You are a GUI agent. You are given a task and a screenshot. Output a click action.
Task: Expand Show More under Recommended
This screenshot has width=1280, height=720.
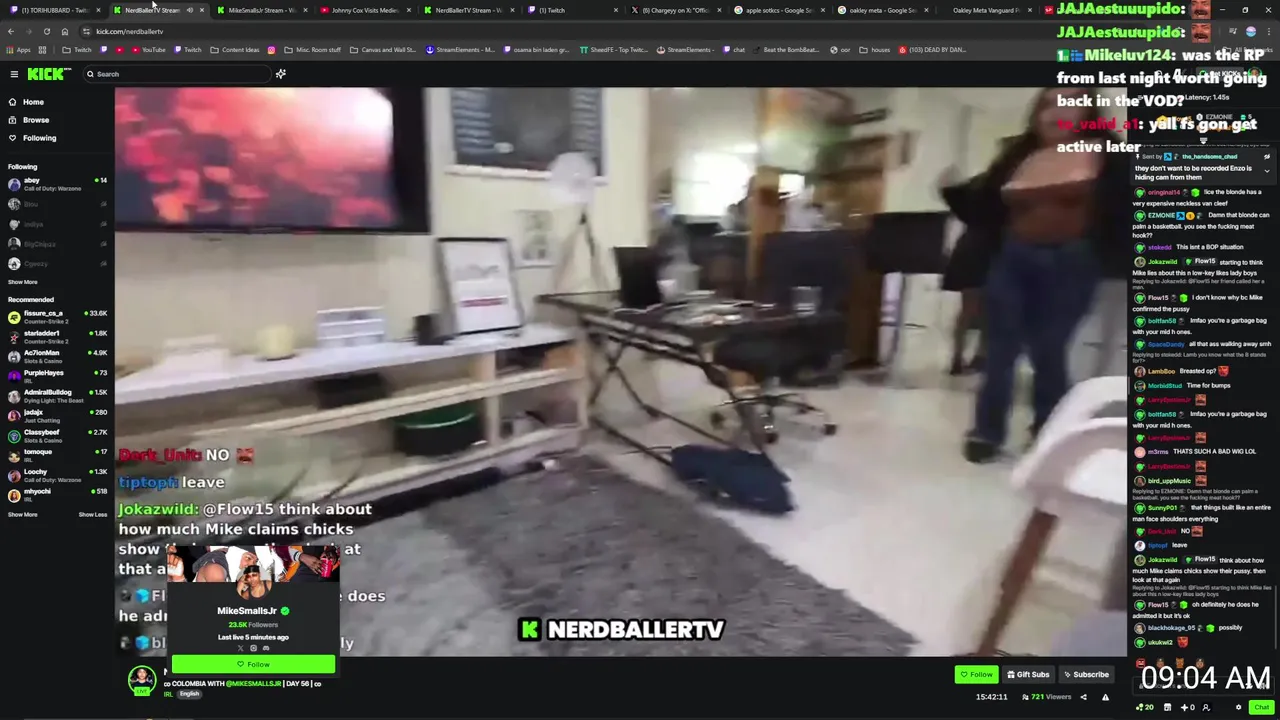coord(23,514)
